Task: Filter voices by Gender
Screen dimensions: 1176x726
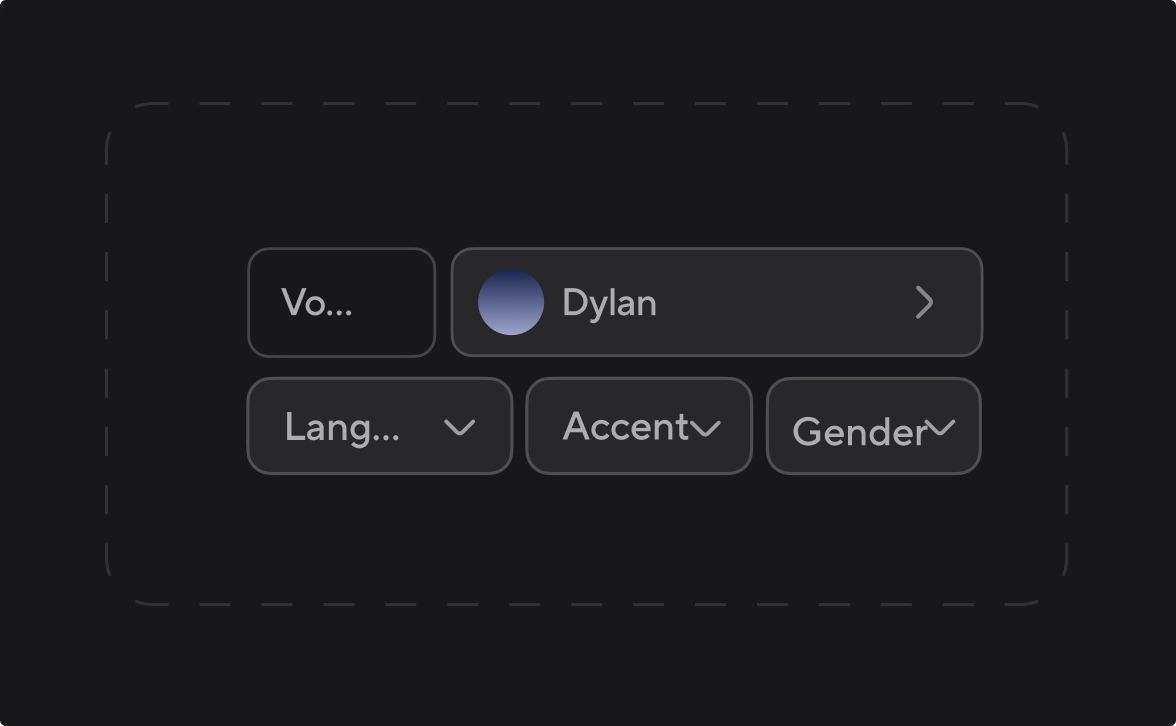Action: (x=874, y=426)
